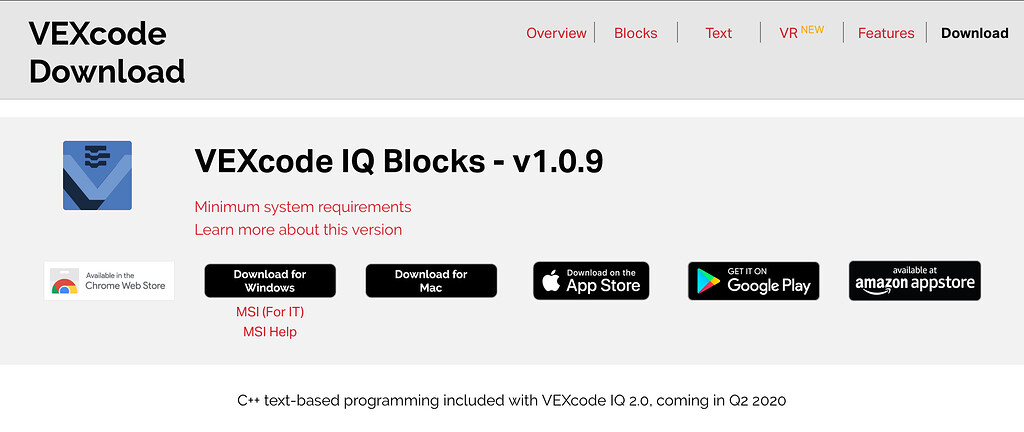
Task: Switch to the Blocks nav item
Action: 635,33
